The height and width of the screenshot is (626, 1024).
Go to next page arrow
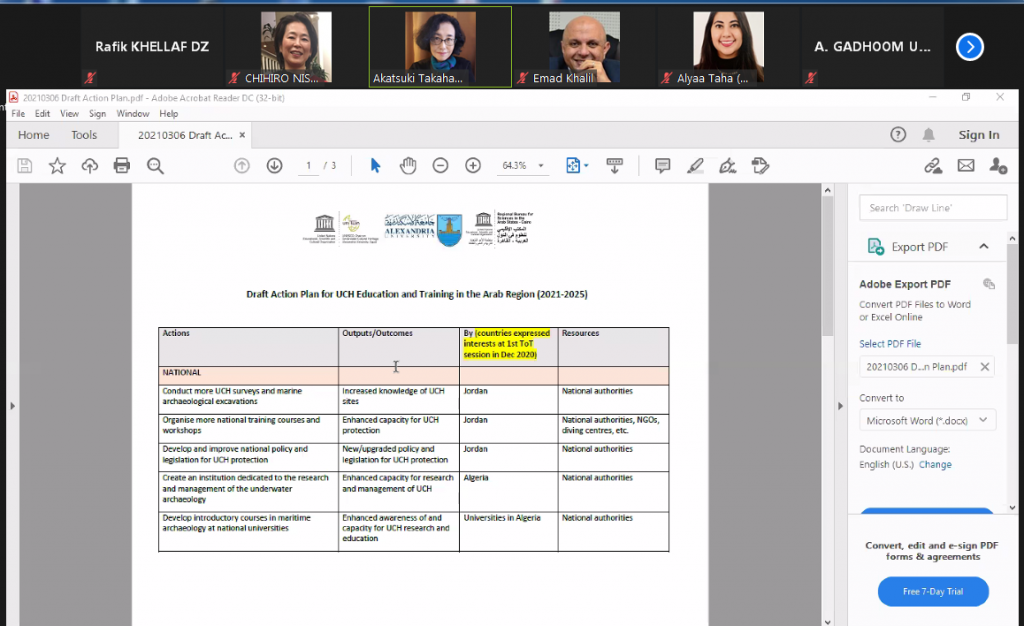click(274, 166)
